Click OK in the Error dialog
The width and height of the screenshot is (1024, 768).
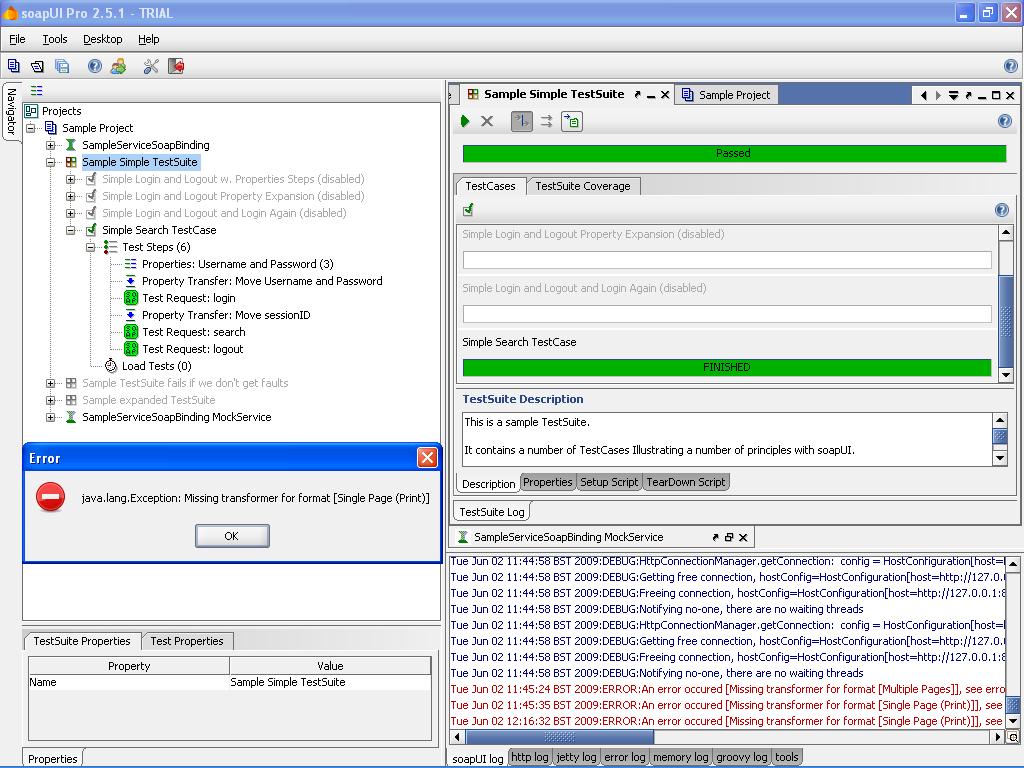(x=231, y=536)
